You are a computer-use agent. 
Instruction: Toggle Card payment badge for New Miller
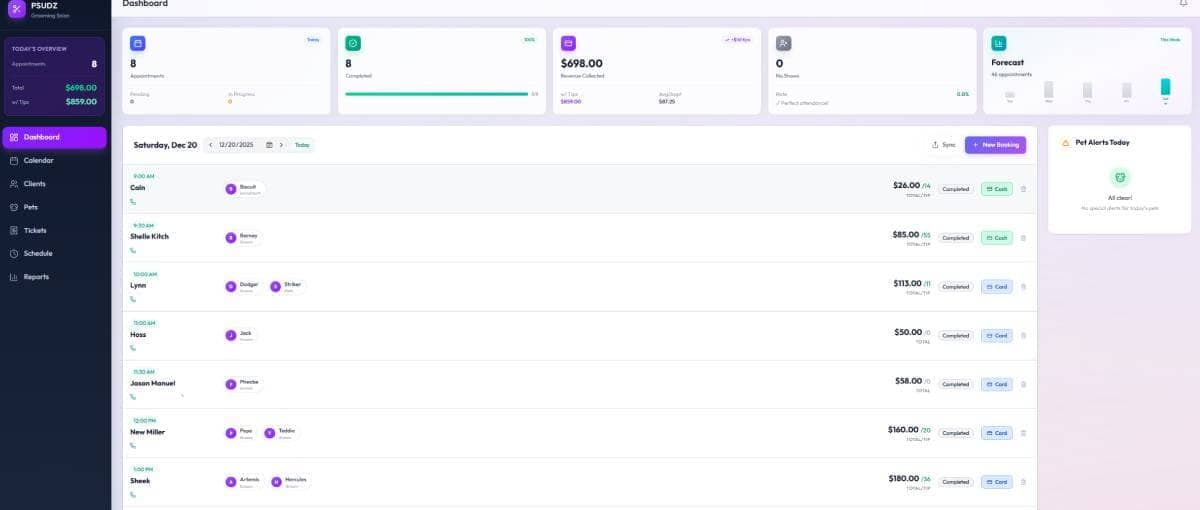996,433
